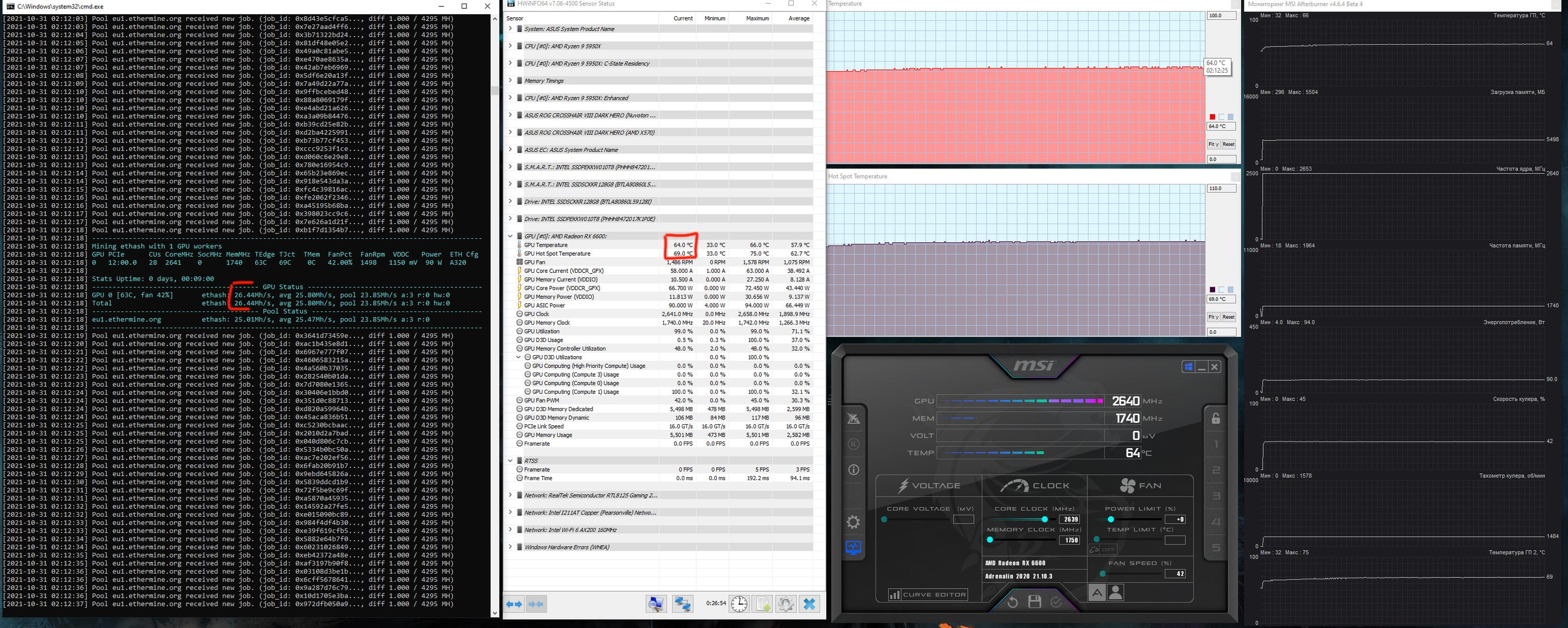This screenshot has width=1568, height=628.
Task: Open MSI Afterburner settings gear
Action: [x=853, y=522]
